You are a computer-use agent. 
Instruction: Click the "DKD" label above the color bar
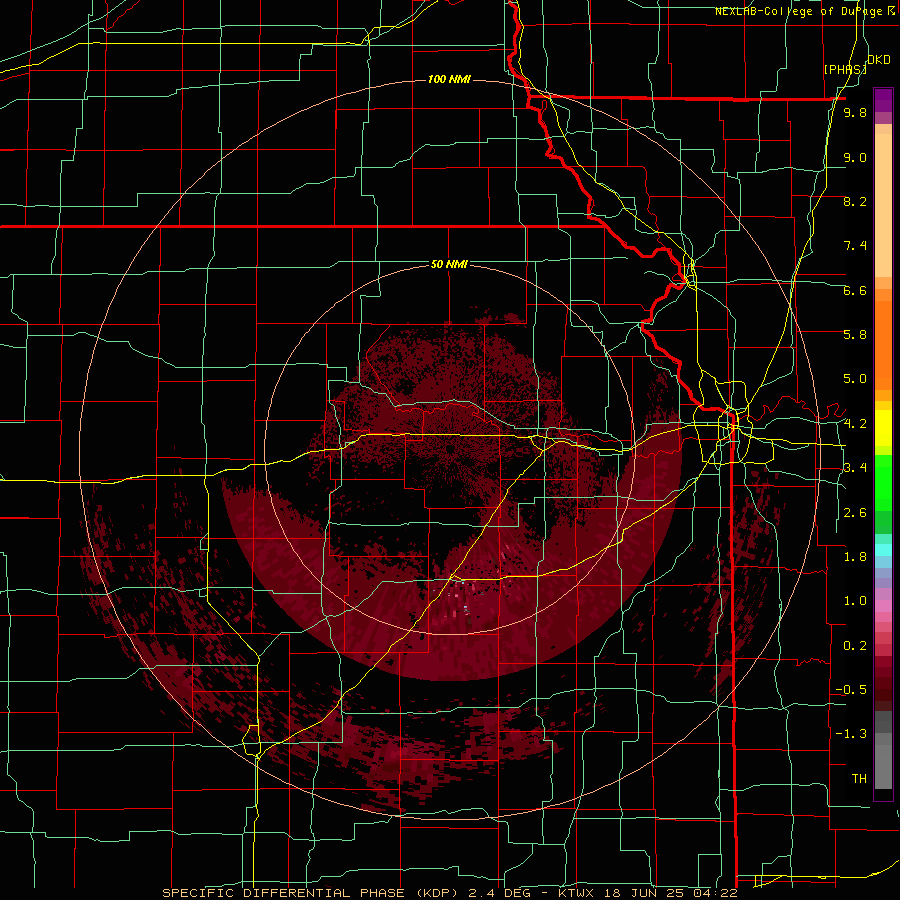click(x=878, y=60)
